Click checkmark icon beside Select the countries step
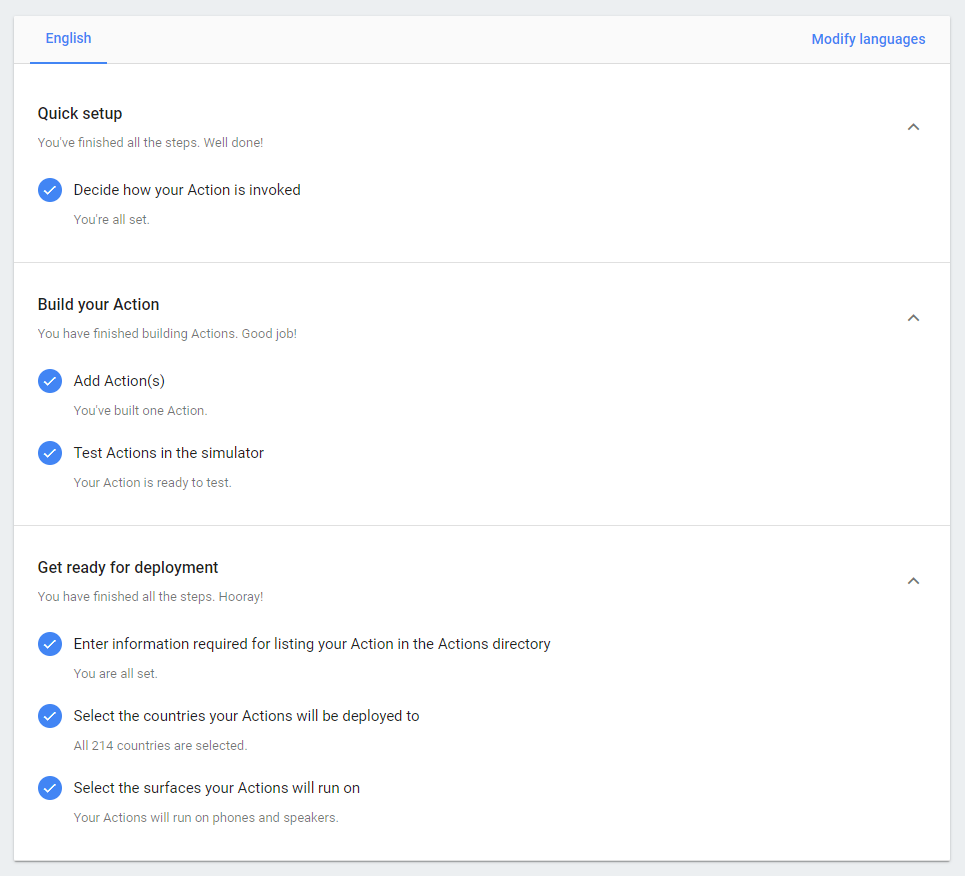This screenshot has height=876, width=965. pos(50,716)
